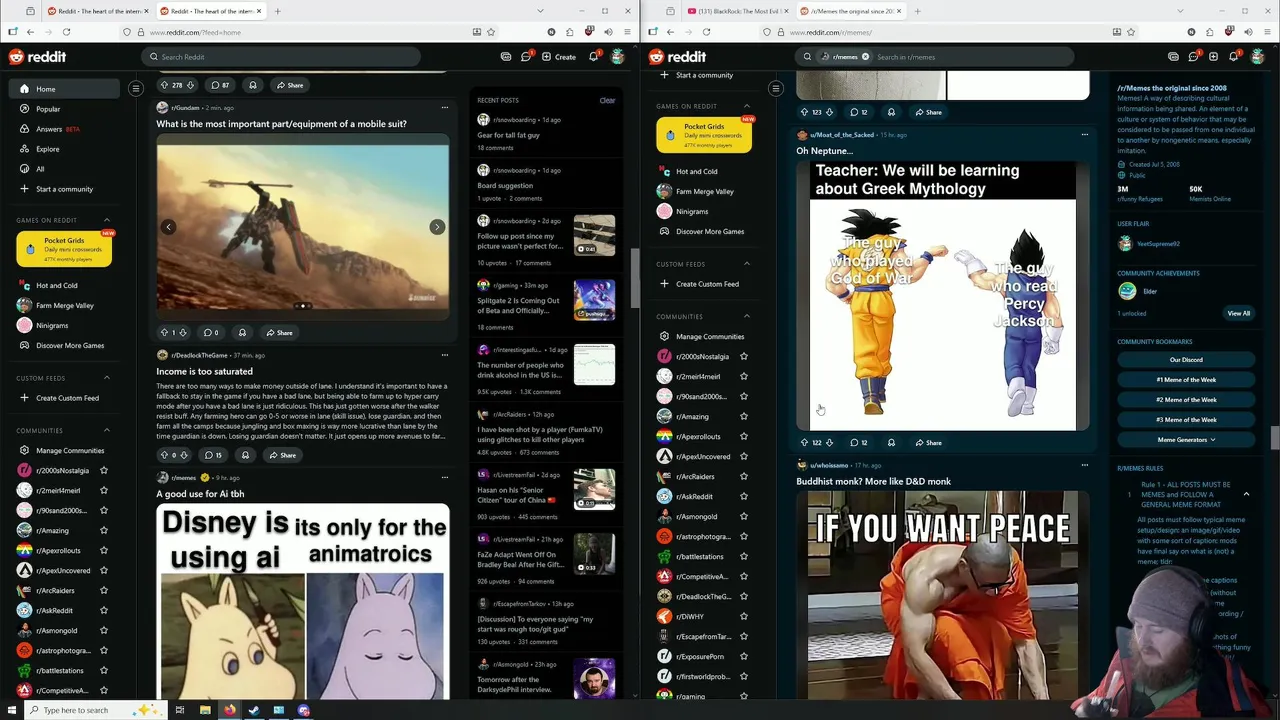The image size is (1280, 720).
Task: Open Our Discord community bookmark
Action: coord(1186,360)
